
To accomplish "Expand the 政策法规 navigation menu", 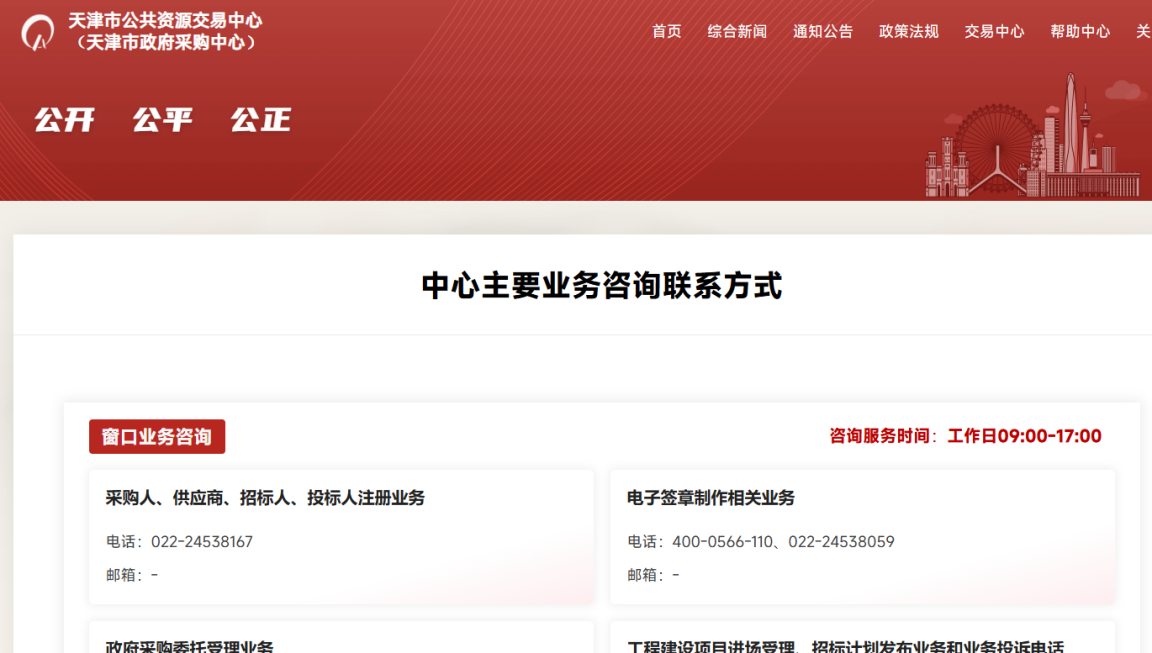I will coord(908,31).
